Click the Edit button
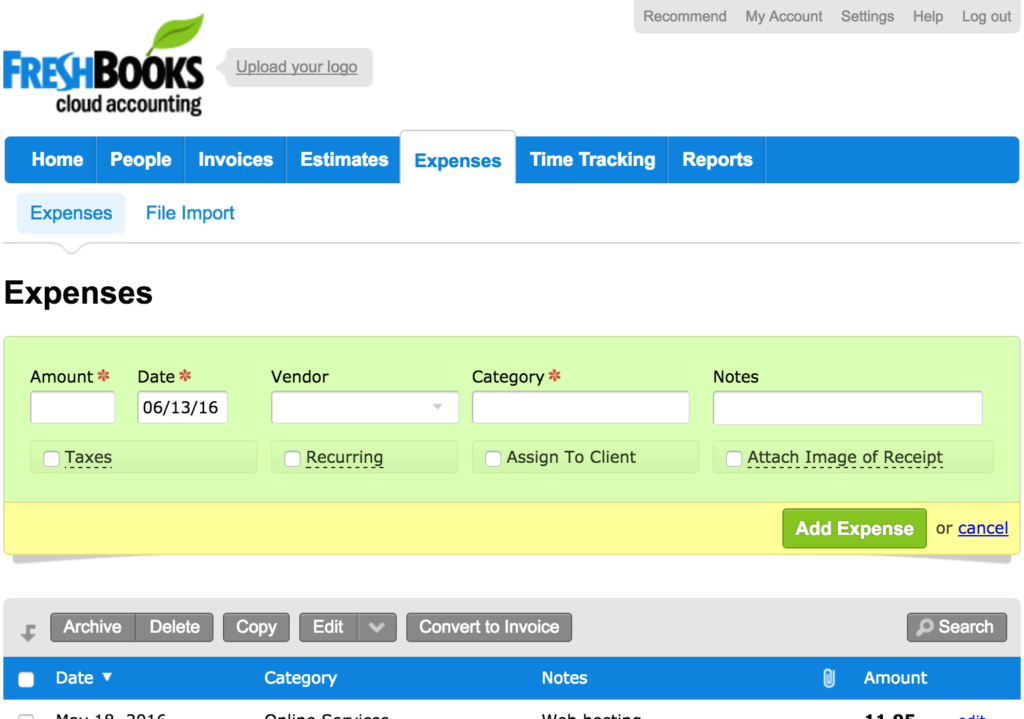 [x=328, y=628]
